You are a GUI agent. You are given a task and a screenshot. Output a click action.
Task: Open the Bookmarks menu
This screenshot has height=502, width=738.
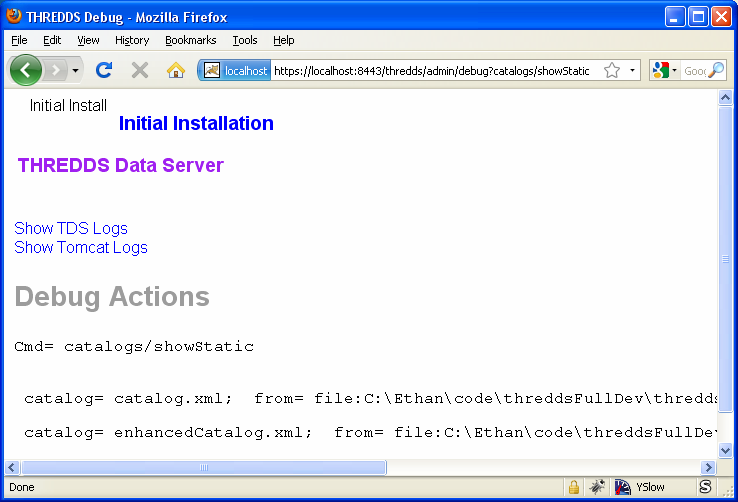pos(190,40)
